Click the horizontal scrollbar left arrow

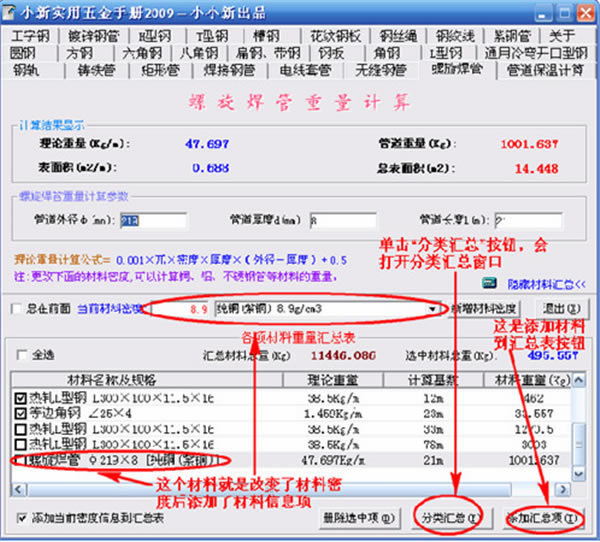coord(19,489)
